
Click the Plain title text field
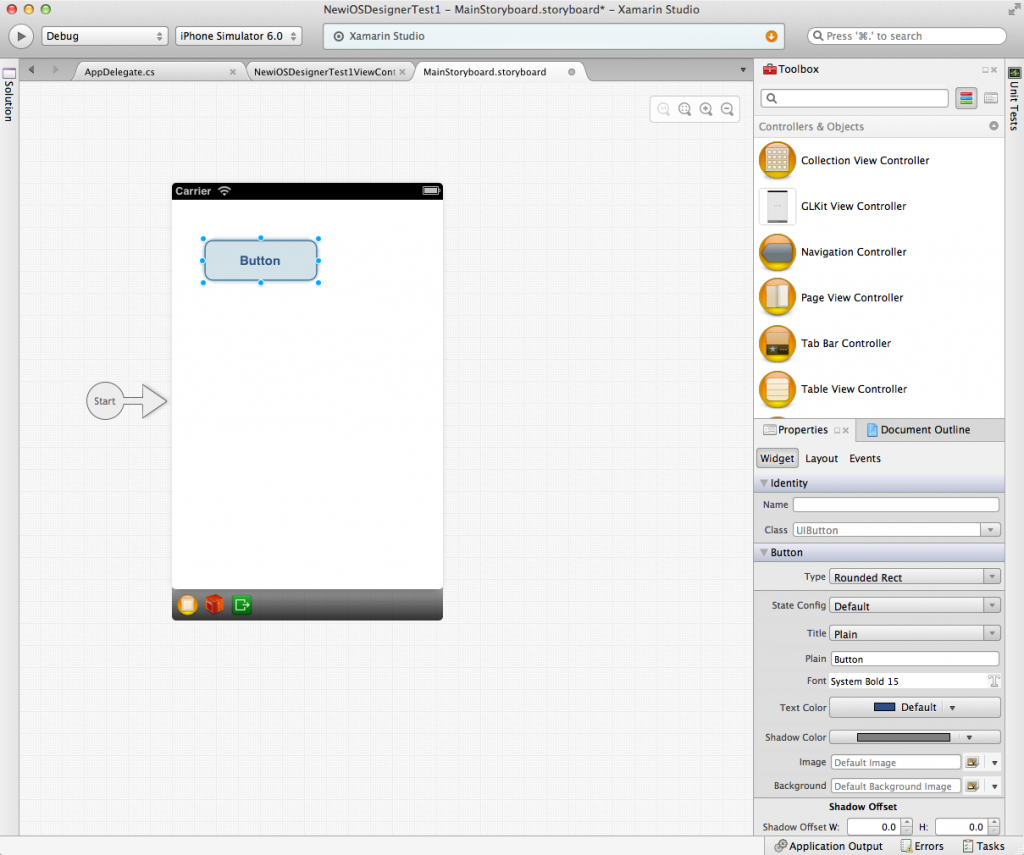914,659
